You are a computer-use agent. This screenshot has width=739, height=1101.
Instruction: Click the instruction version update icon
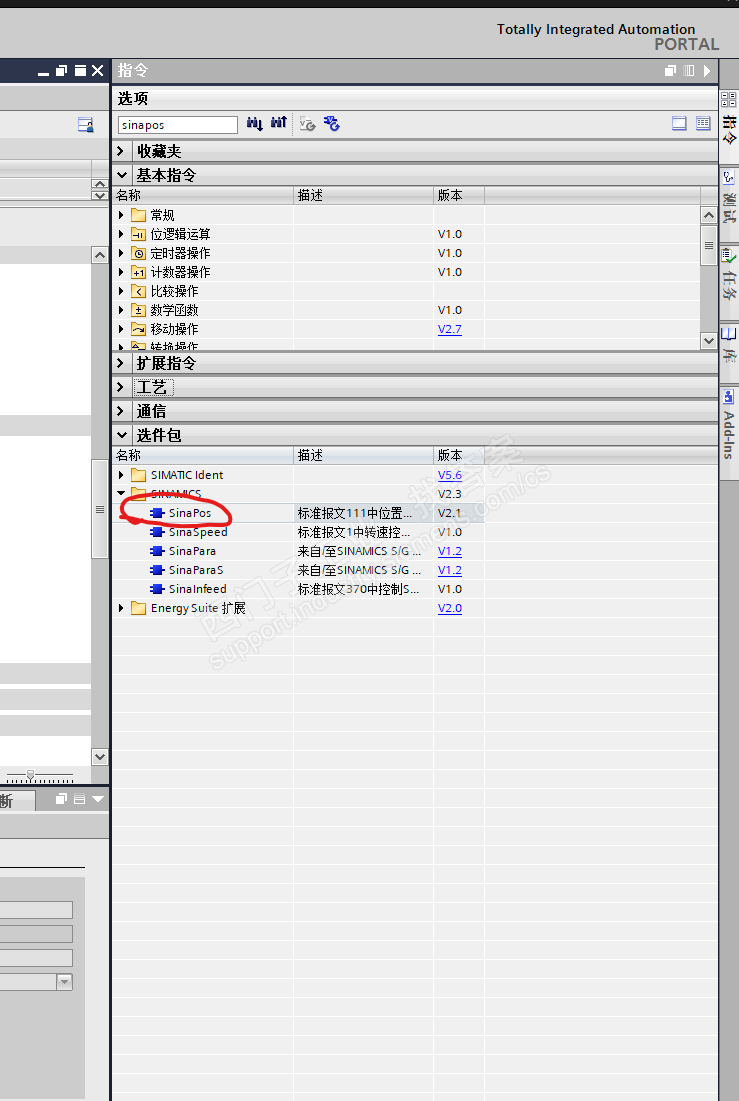point(307,124)
